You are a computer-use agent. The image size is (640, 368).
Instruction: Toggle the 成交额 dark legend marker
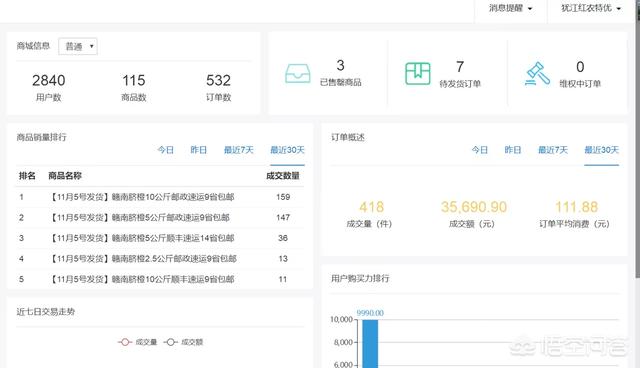171,342
